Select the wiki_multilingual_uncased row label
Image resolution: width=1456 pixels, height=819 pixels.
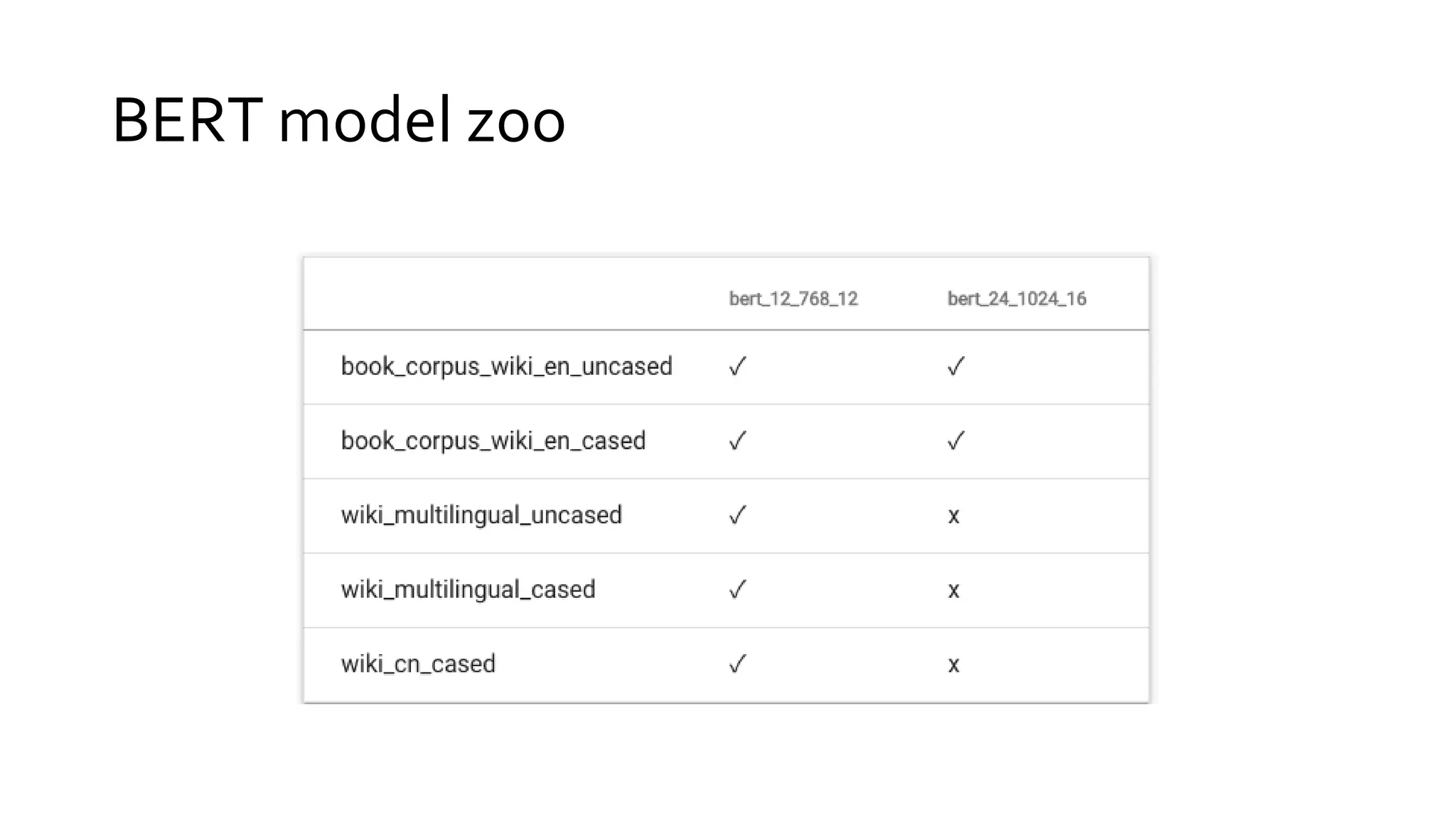(x=481, y=515)
